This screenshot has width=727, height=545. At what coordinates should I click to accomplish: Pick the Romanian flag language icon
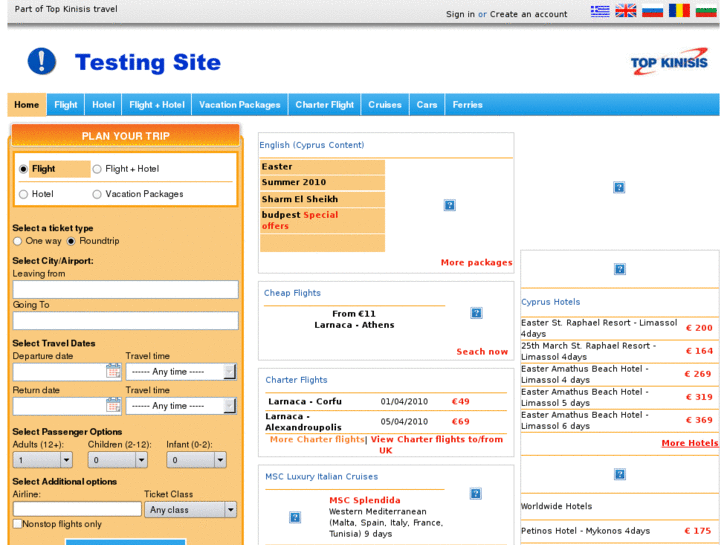[x=679, y=10]
